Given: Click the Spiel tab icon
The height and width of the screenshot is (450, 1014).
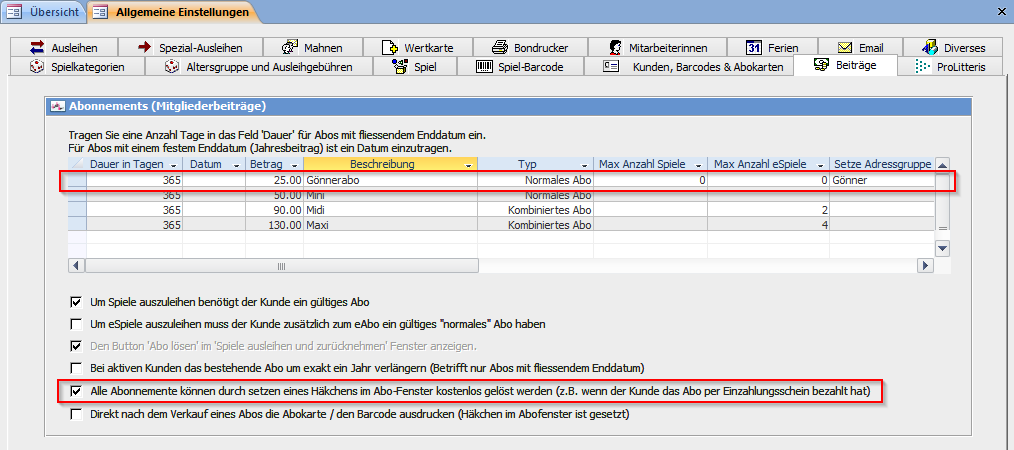Looking at the screenshot, I should click(x=402, y=66).
